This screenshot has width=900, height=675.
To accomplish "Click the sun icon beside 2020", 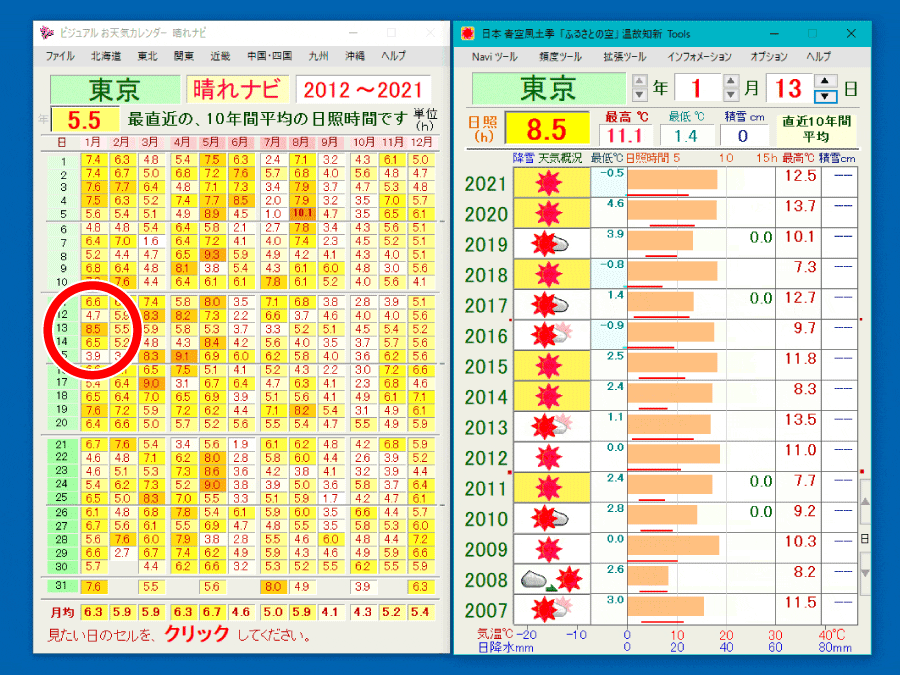I will click(550, 214).
